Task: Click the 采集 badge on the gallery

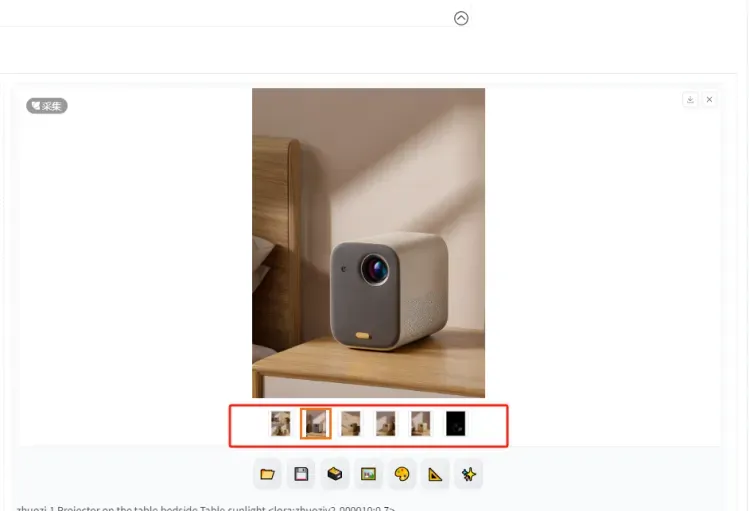Action: tap(47, 106)
